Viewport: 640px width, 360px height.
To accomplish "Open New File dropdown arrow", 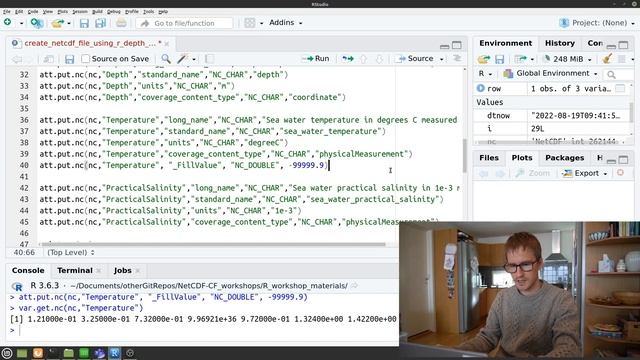I will click(21, 23).
